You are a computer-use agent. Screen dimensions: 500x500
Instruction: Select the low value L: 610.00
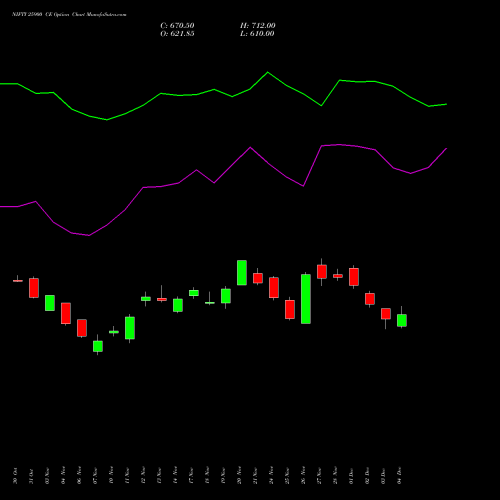tap(257, 34)
